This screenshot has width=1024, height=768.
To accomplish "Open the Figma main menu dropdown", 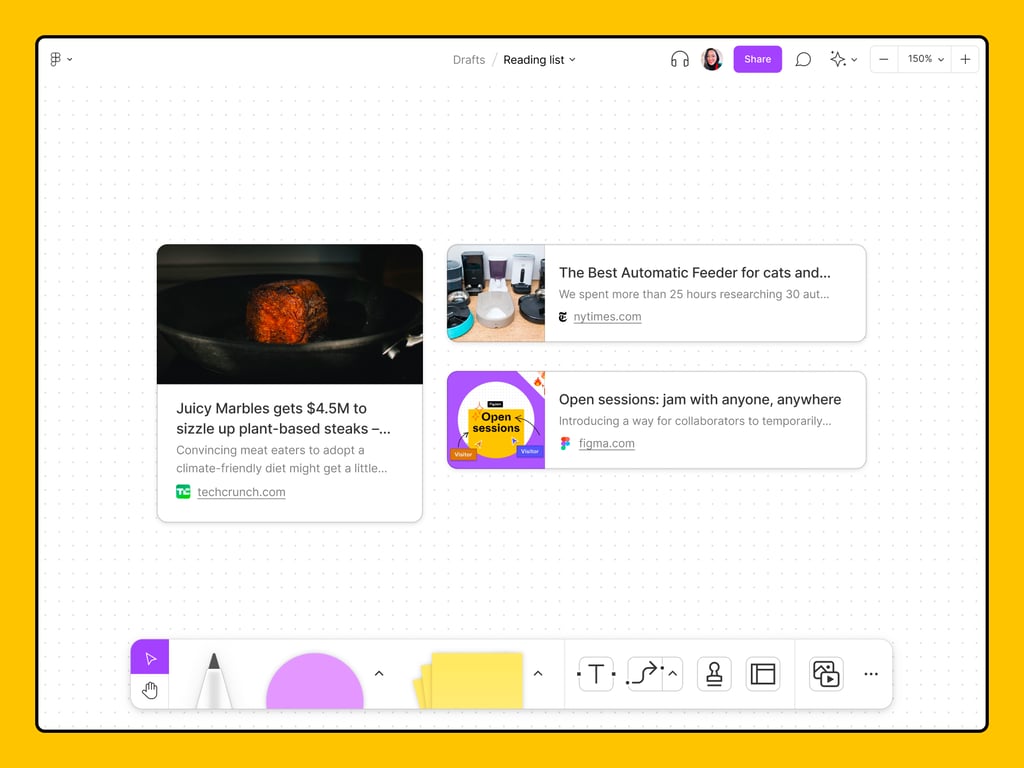I will [x=61, y=60].
